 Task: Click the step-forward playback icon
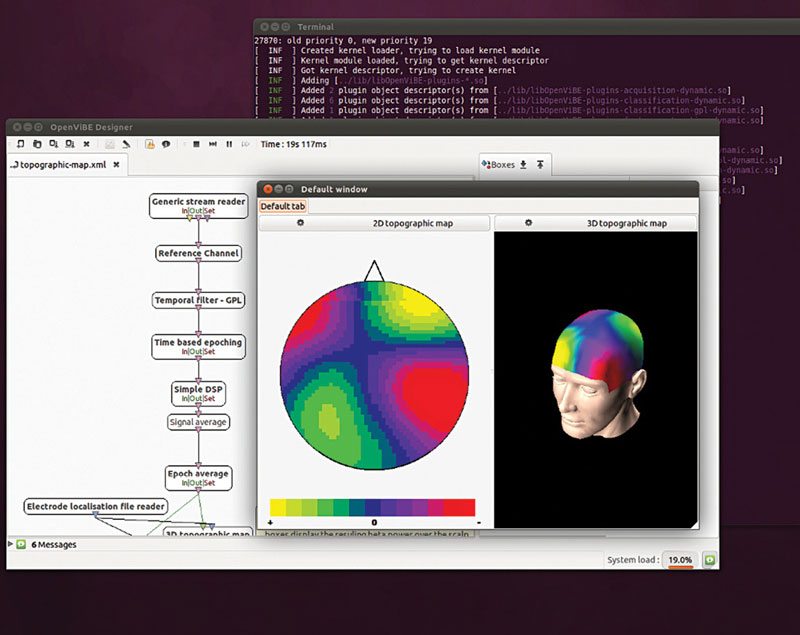pyautogui.click(x=212, y=144)
